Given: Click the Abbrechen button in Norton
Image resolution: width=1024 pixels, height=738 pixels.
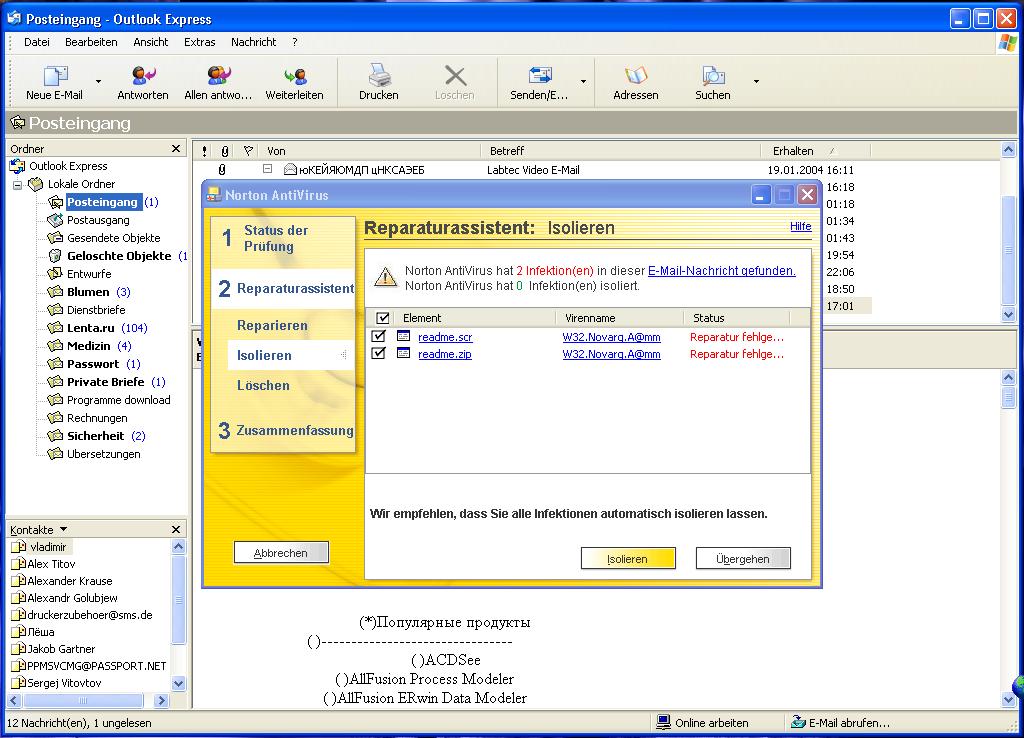Looking at the screenshot, I should coord(281,553).
